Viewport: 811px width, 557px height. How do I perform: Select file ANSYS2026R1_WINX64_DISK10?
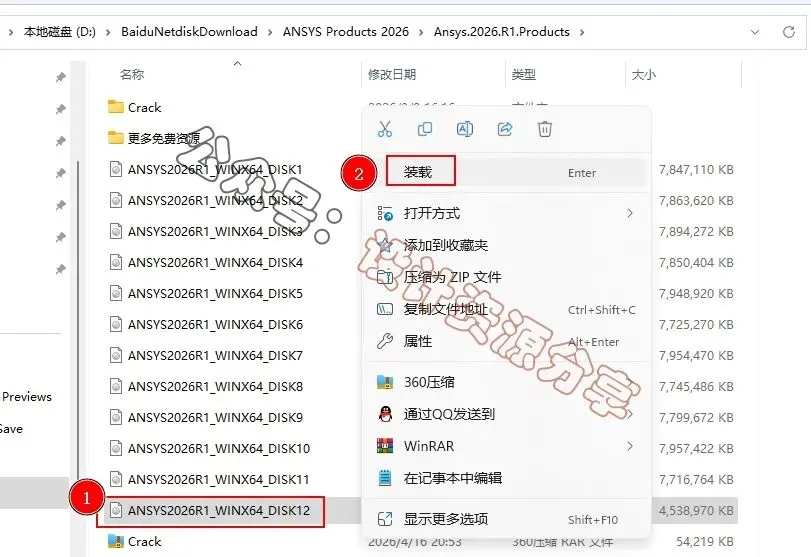point(219,448)
